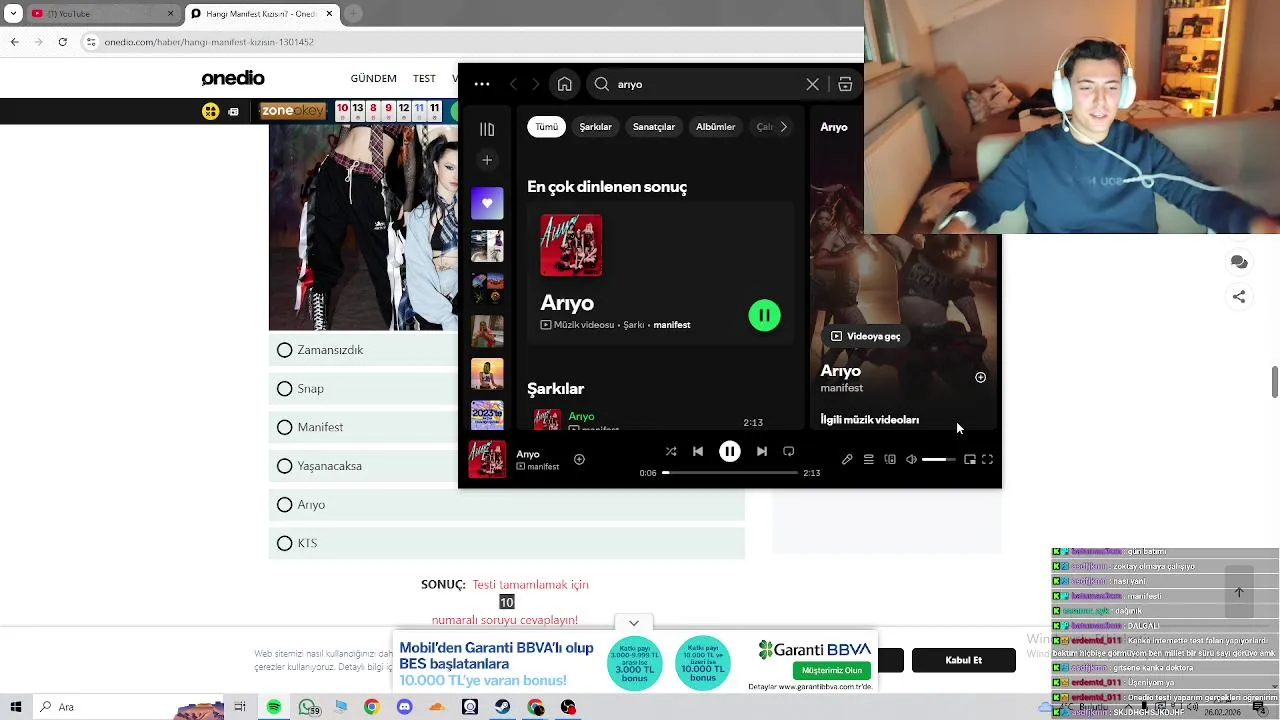Click the Onedio logo
This screenshot has height=720, width=1280.
(x=233, y=78)
